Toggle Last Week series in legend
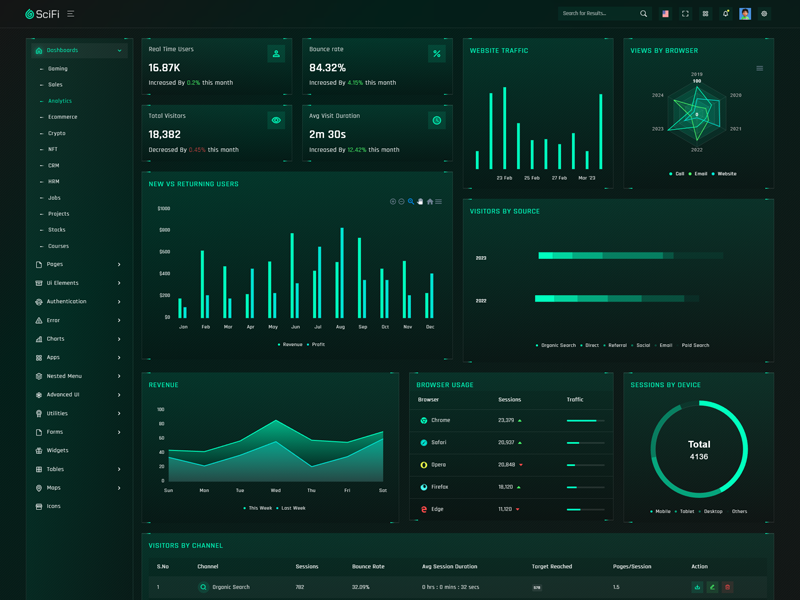The height and width of the screenshot is (600, 800). (x=293, y=508)
